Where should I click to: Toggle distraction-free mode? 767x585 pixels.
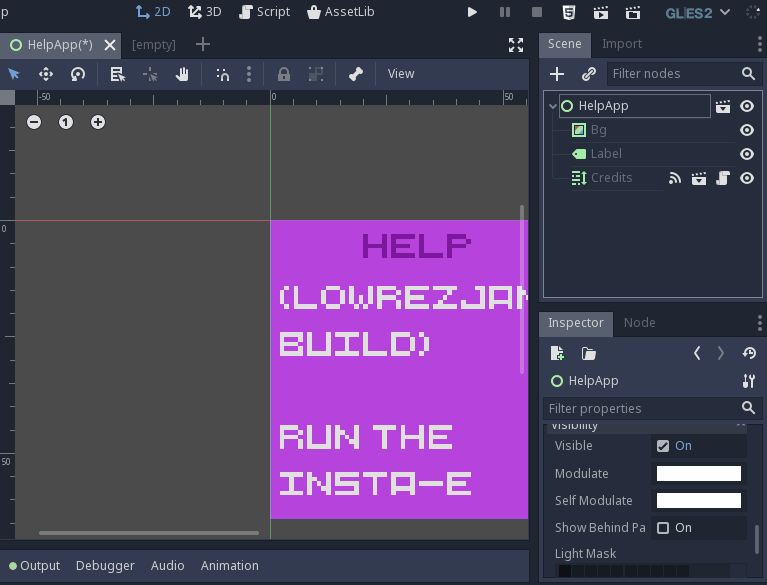(516, 45)
